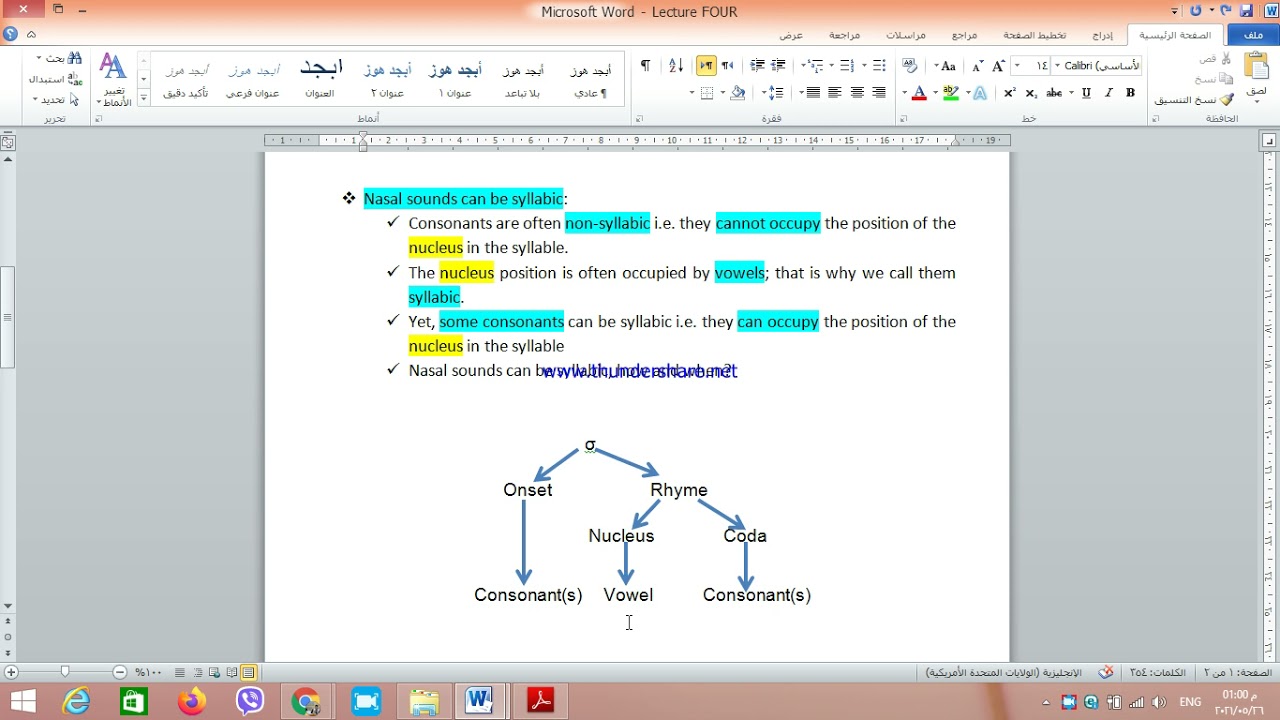Expand the styles gallery More arrow

click(x=144, y=98)
